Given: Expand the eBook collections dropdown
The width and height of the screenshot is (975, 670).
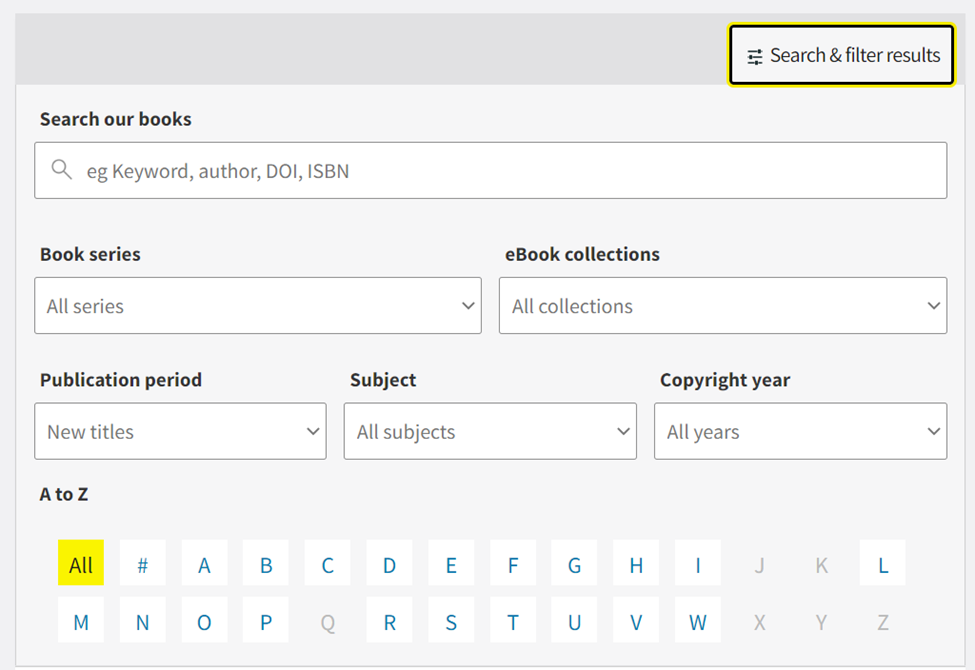Looking at the screenshot, I should [723, 305].
